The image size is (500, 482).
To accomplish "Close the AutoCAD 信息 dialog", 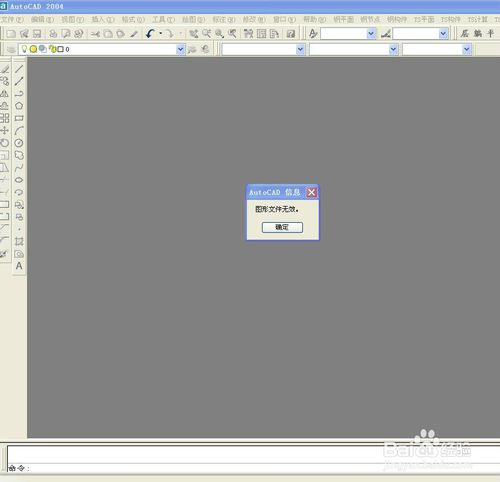I will 311,192.
